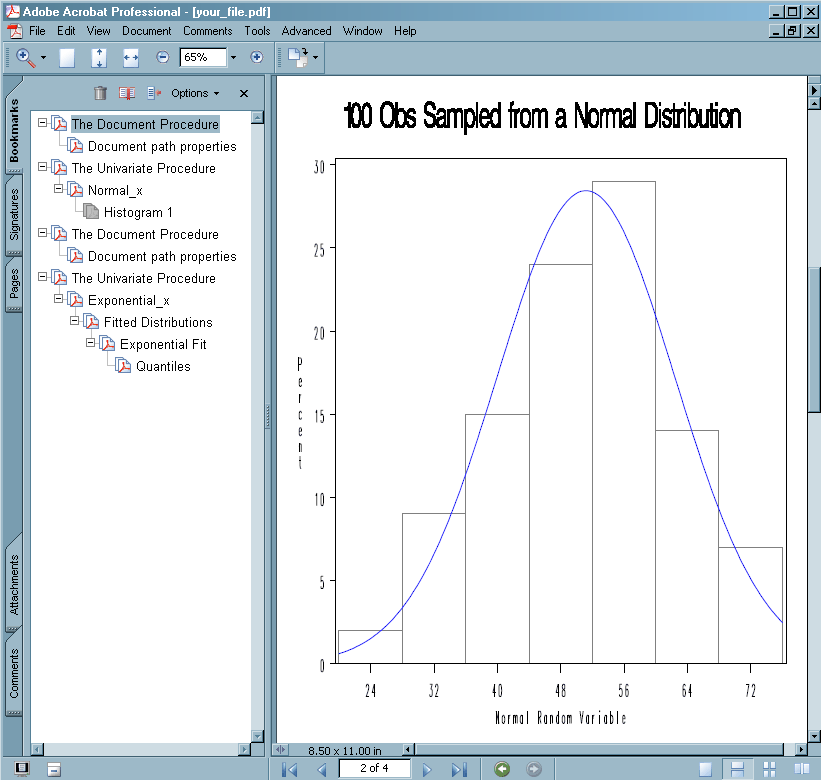Open the Document menu

(147, 31)
